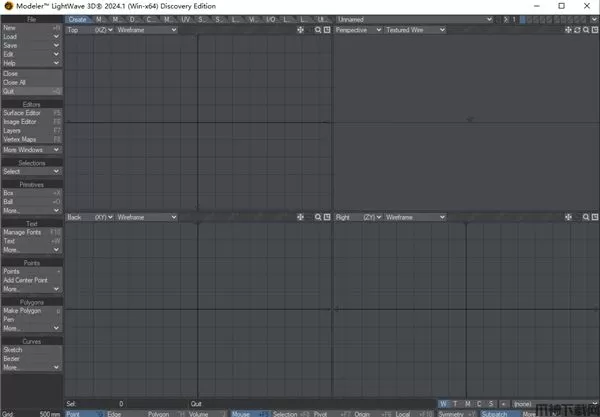Expand the More Windows dropdown
The height and width of the screenshot is (417, 600).
pyautogui.click(x=32, y=150)
